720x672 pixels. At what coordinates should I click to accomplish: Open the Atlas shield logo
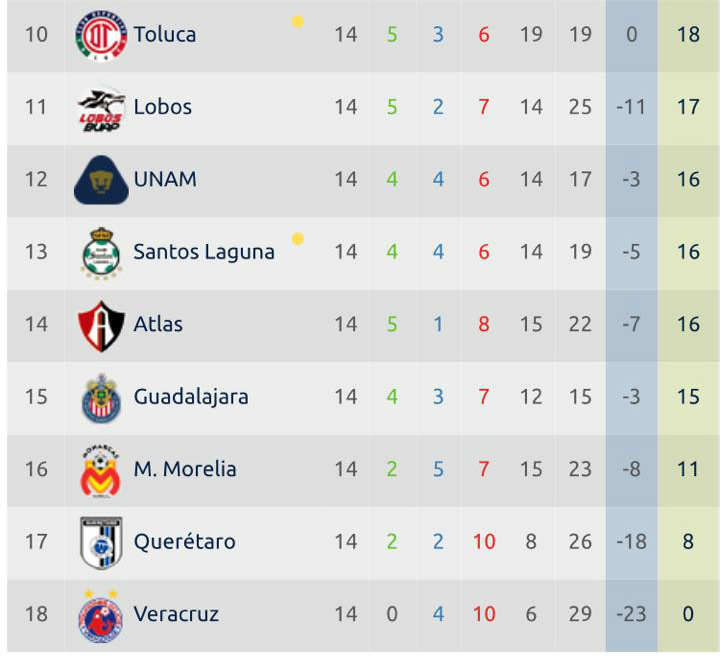tap(101, 326)
